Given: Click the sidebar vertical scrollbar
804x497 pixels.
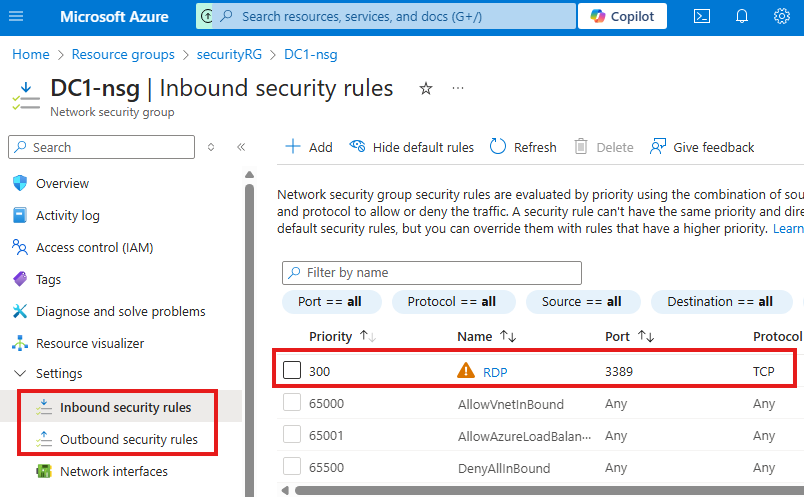Looking at the screenshot, I should (x=250, y=339).
